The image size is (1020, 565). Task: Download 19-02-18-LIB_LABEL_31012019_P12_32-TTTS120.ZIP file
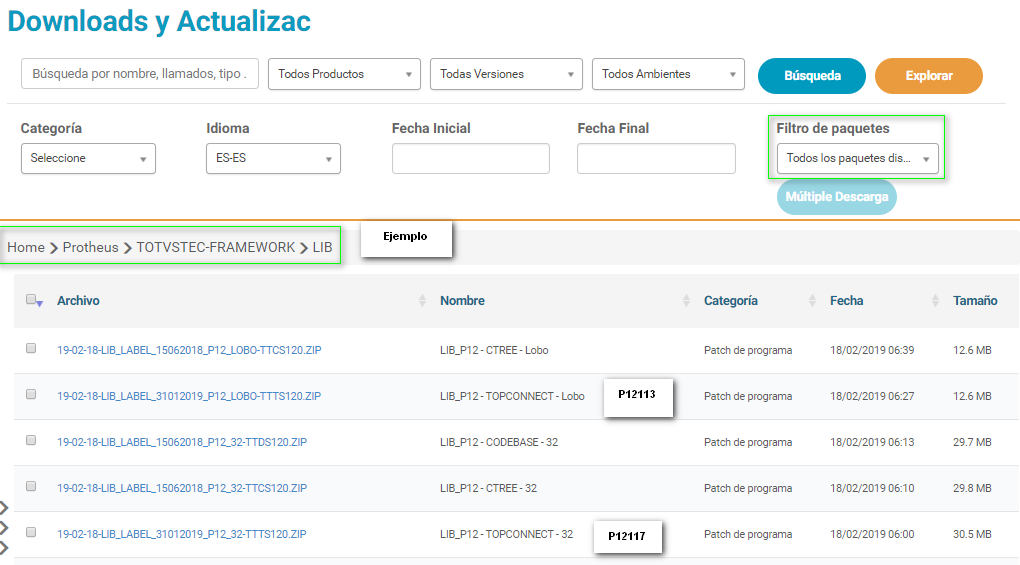tap(181, 534)
